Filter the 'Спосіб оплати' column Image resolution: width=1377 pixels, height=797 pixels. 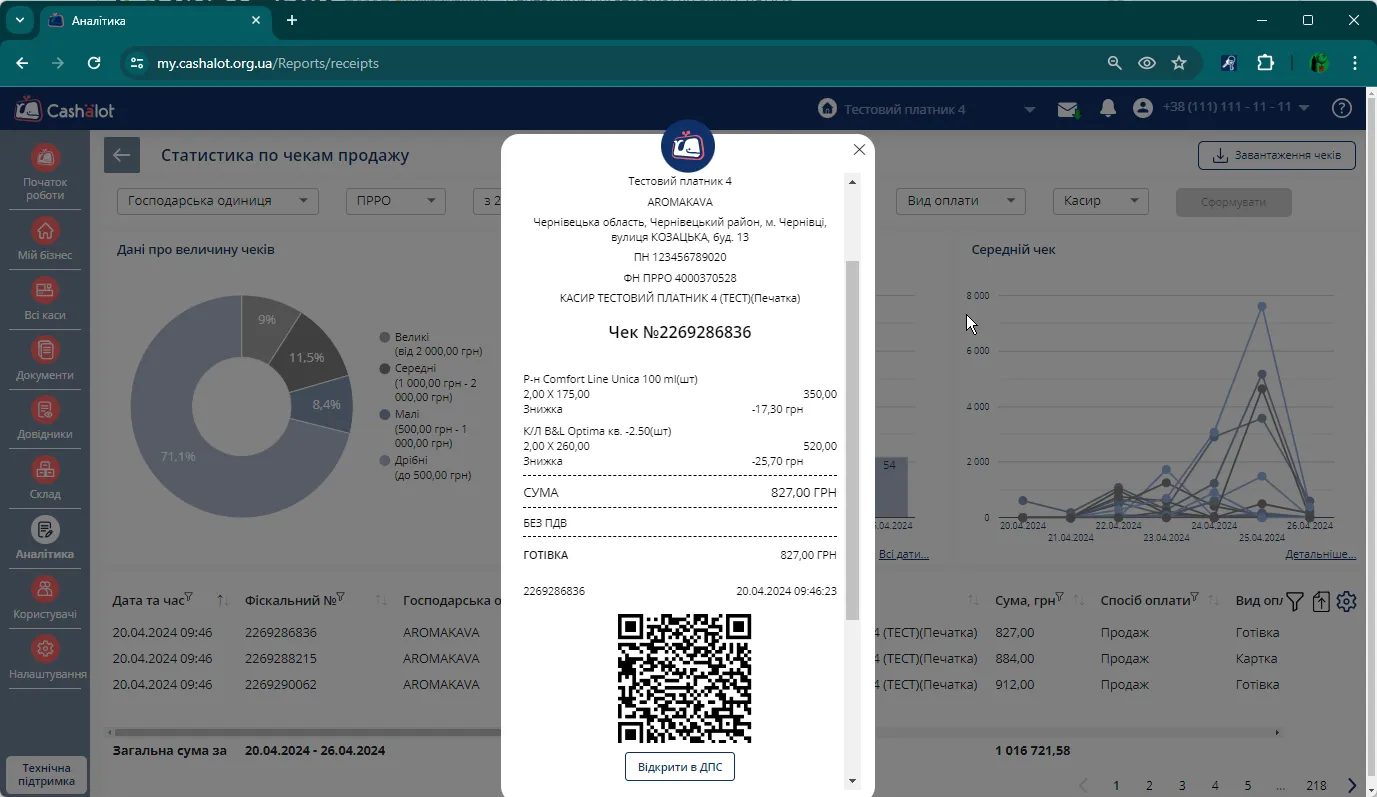[1196, 597]
